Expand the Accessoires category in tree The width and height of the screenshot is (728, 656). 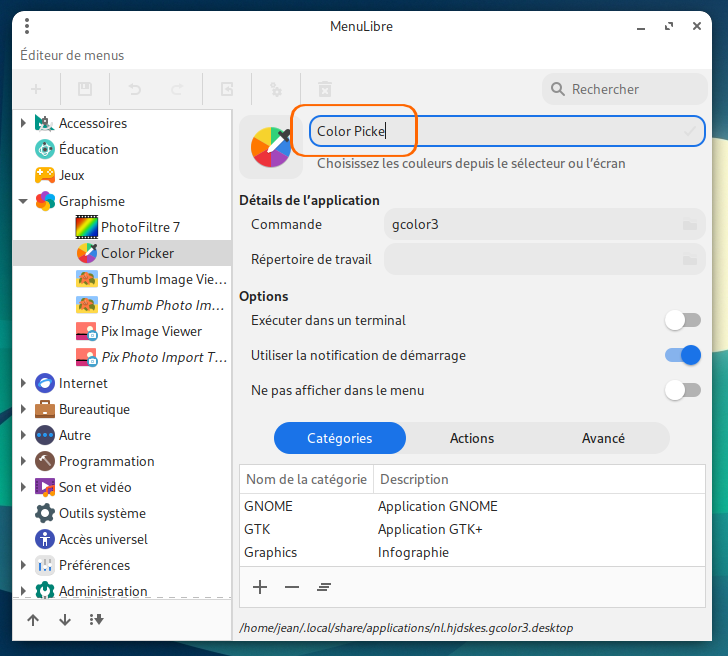coord(23,123)
